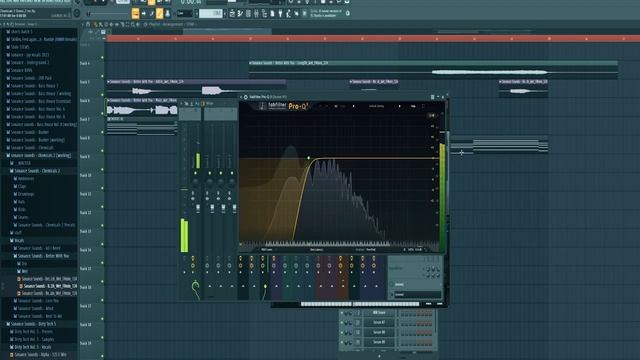Open the Piano roll view icon

coord(240,13)
